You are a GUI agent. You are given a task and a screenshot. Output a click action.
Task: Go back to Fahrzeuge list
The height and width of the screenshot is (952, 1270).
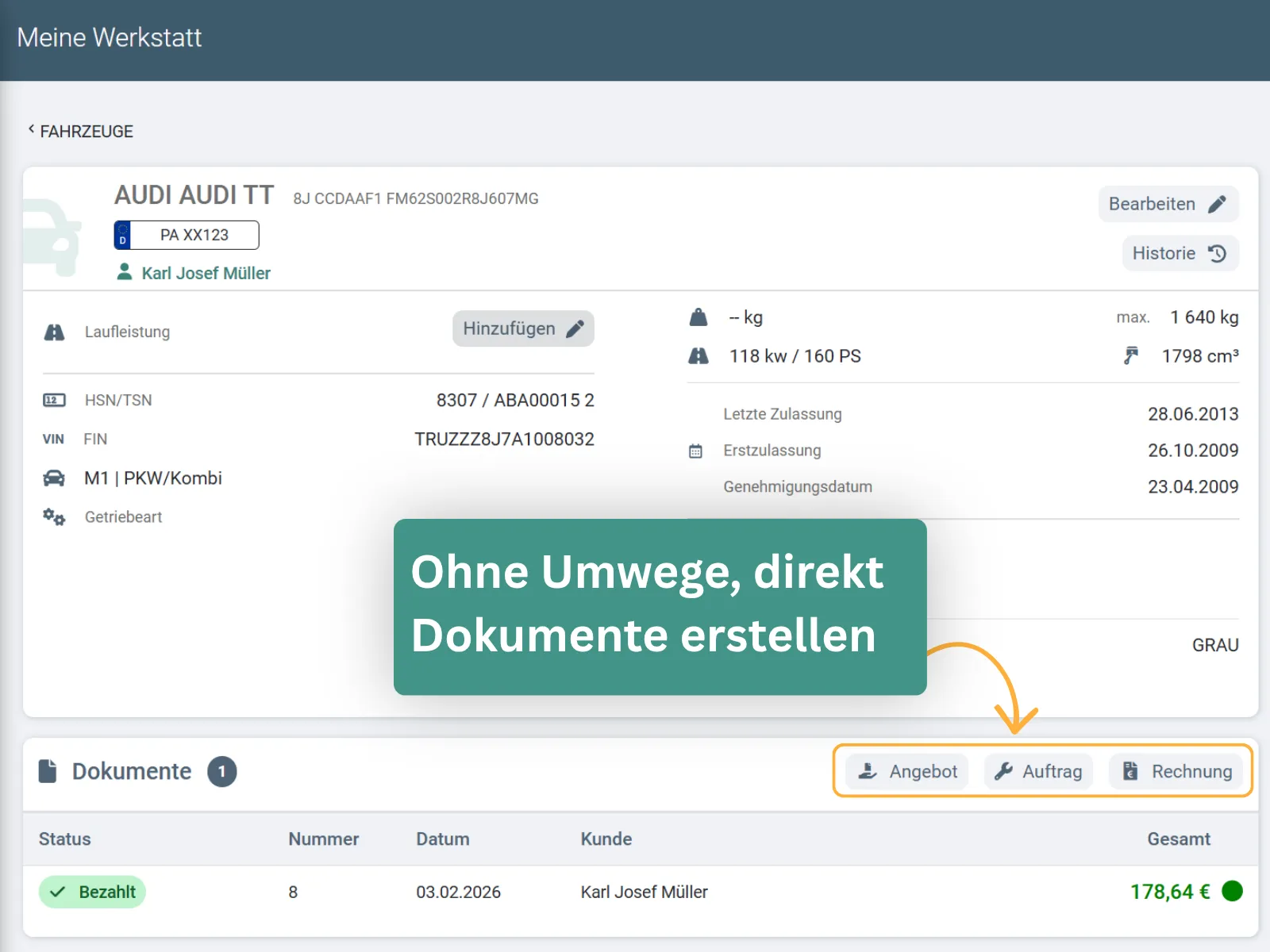click(x=80, y=131)
